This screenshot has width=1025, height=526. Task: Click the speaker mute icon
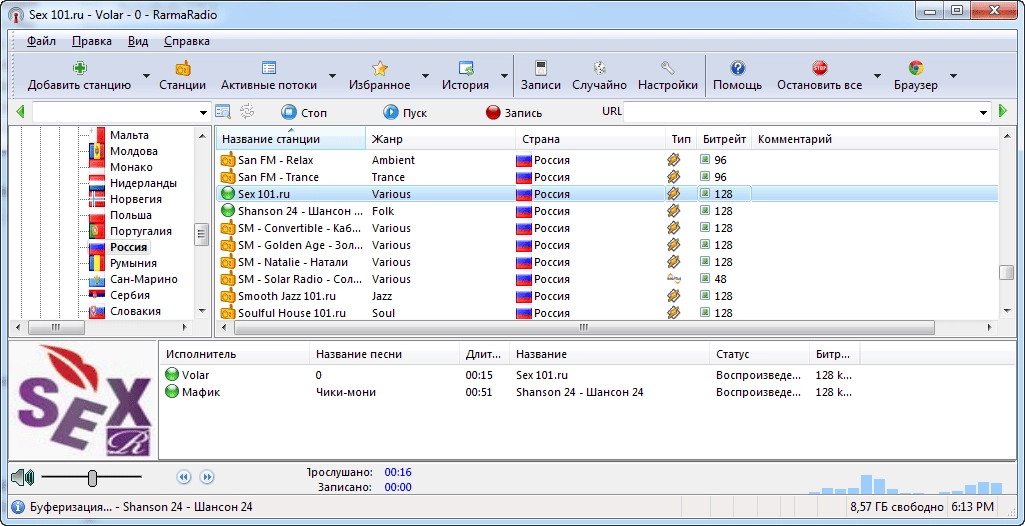pos(22,478)
